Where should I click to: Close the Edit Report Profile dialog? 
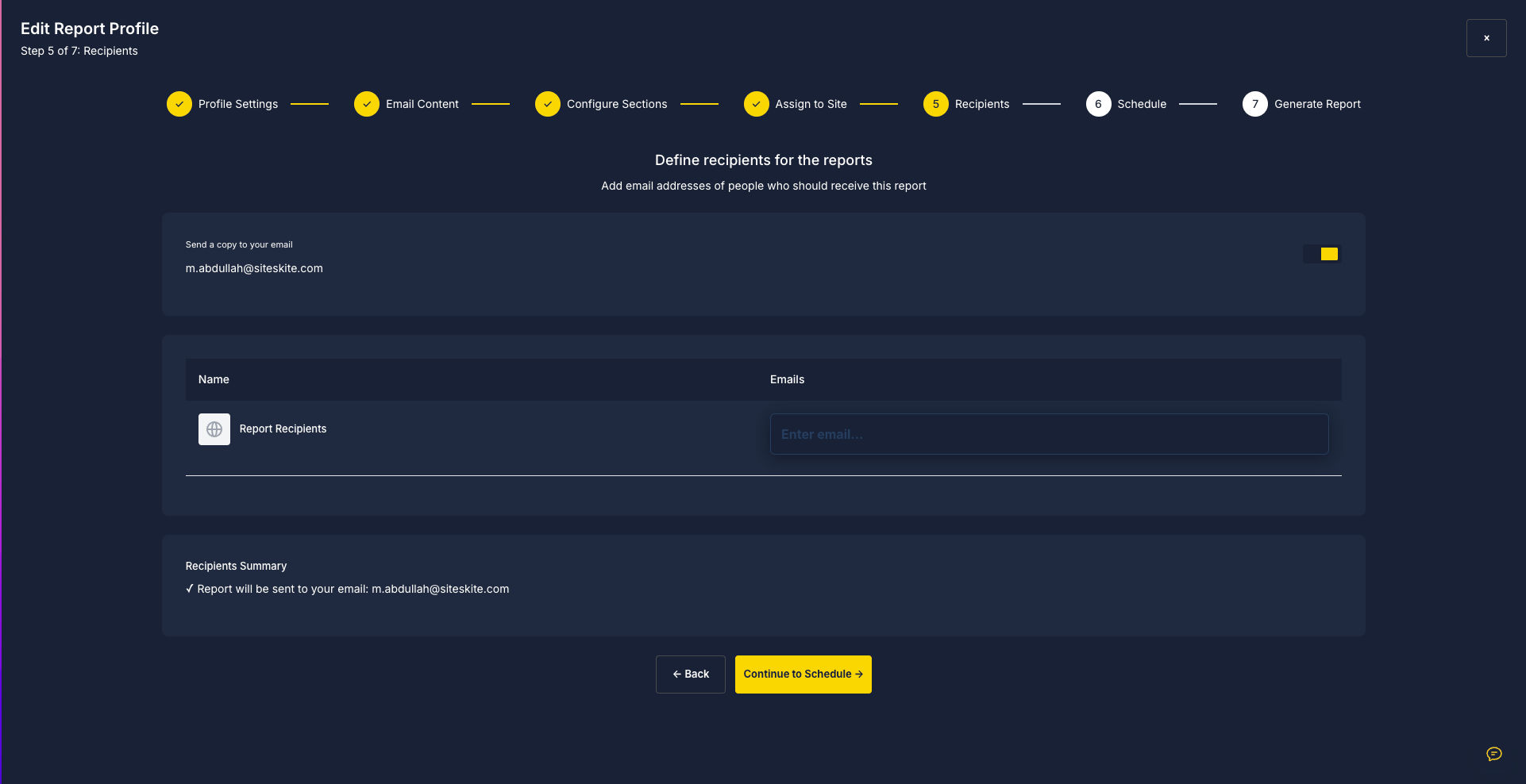(x=1486, y=38)
